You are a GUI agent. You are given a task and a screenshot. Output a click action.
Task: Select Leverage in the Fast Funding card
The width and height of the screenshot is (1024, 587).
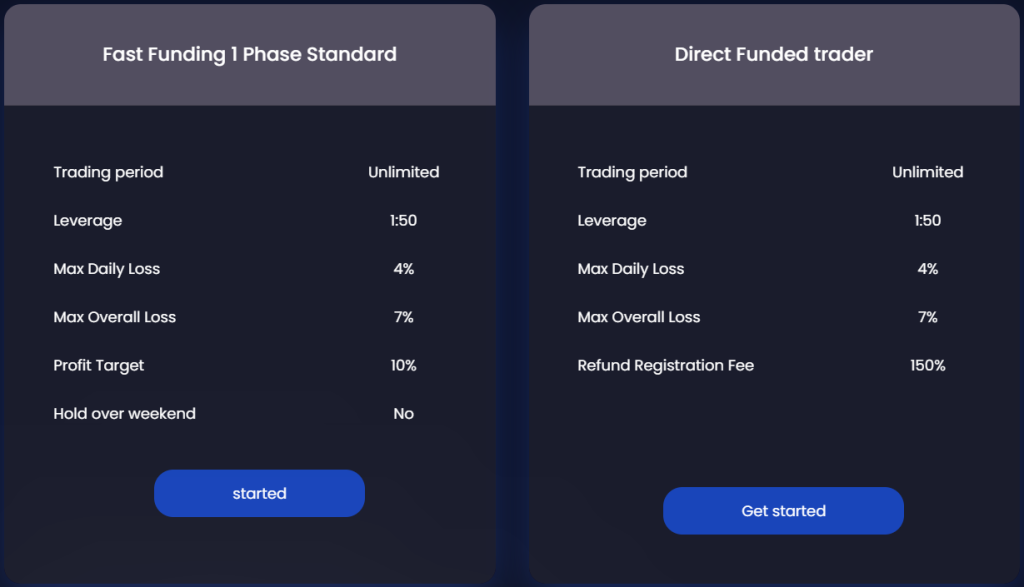[88, 220]
